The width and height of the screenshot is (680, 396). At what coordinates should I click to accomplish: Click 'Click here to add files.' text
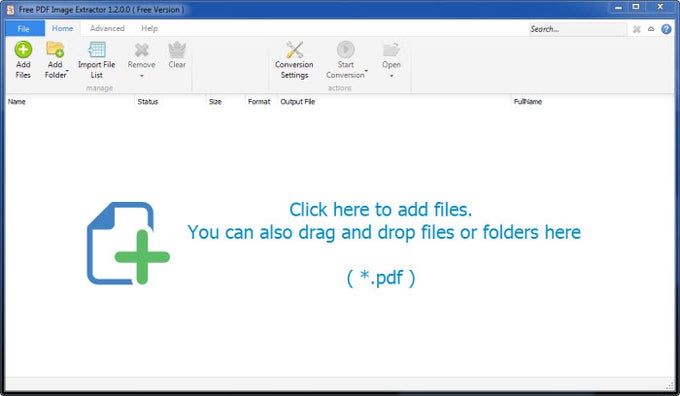tap(380, 209)
